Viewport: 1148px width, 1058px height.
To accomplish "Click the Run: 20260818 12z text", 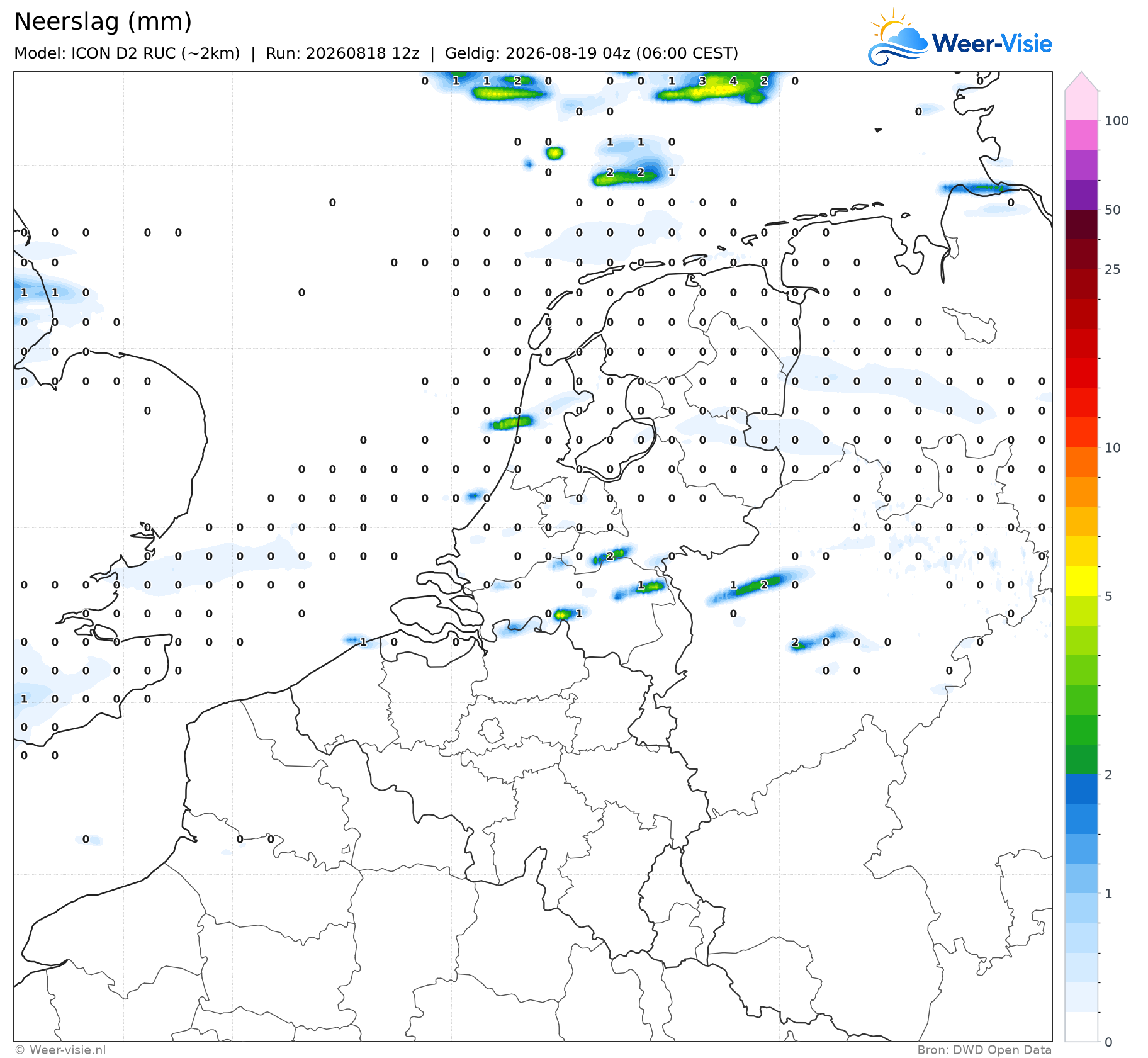I will [342, 53].
